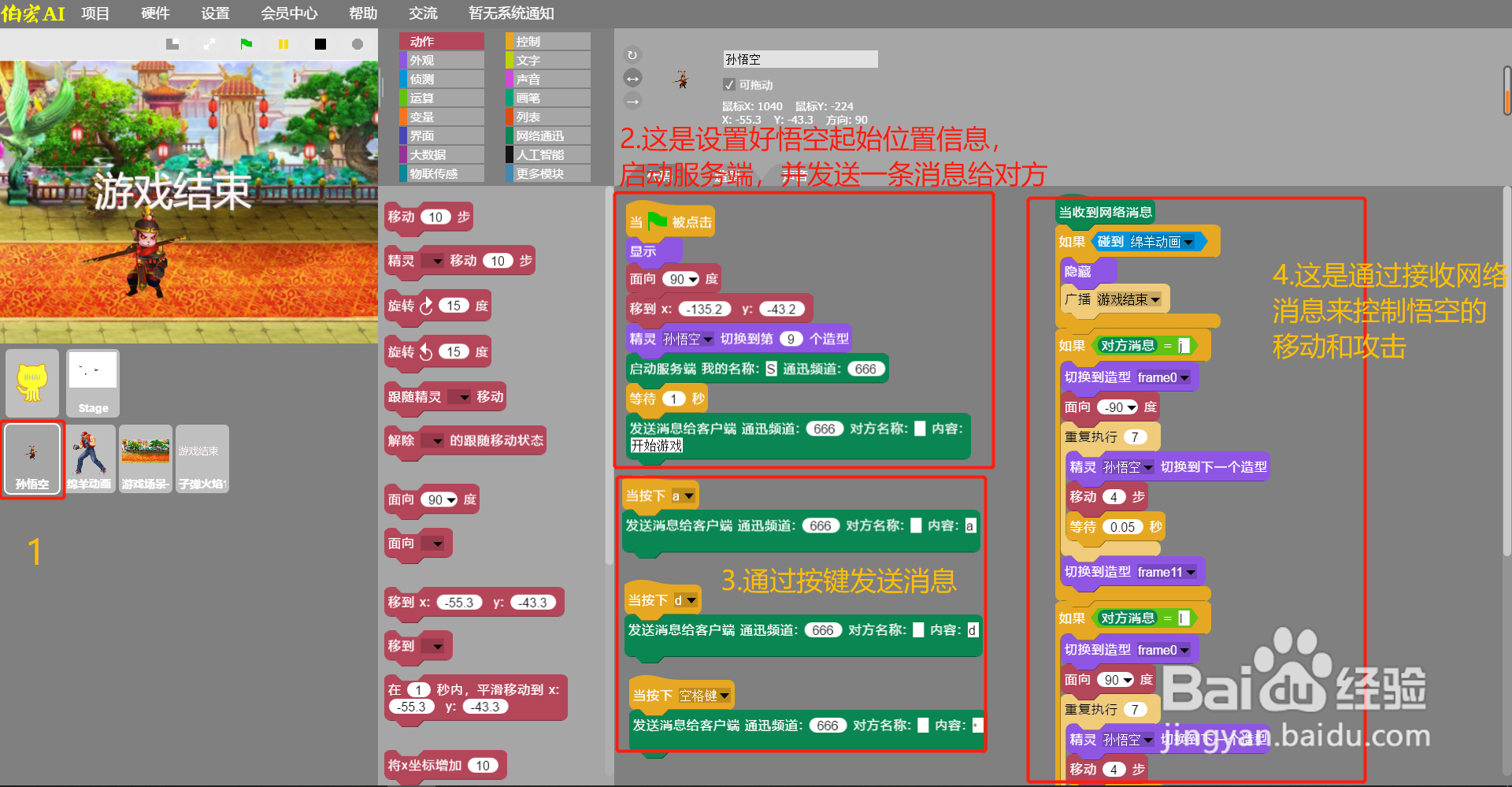
Task: Open costume dropdown on 切换到造型 frame11 block
Action: pos(1190,572)
